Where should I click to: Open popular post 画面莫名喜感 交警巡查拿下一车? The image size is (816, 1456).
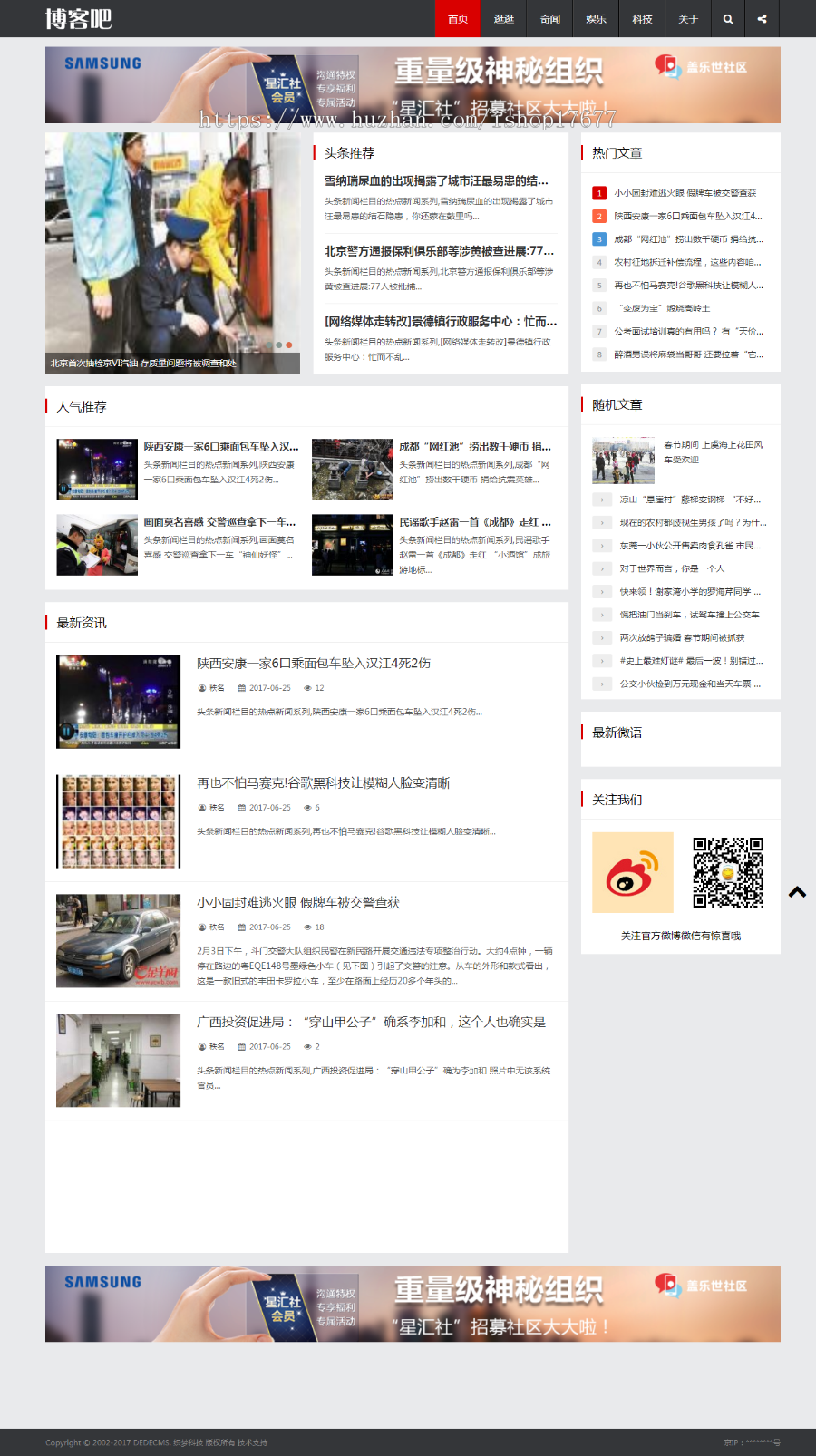pyautogui.click(x=220, y=522)
